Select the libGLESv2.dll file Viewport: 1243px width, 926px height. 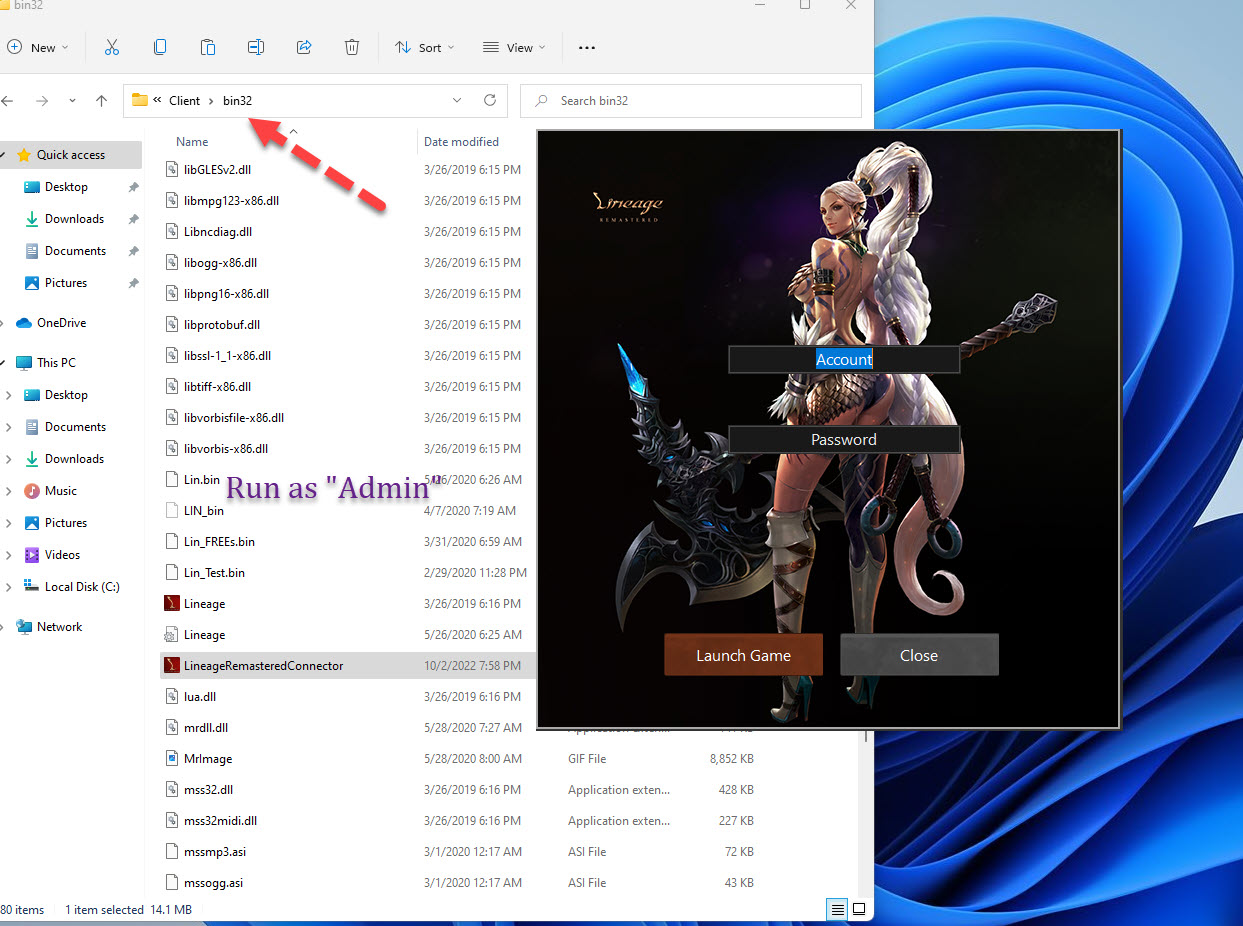pyautogui.click(x=217, y=170)
